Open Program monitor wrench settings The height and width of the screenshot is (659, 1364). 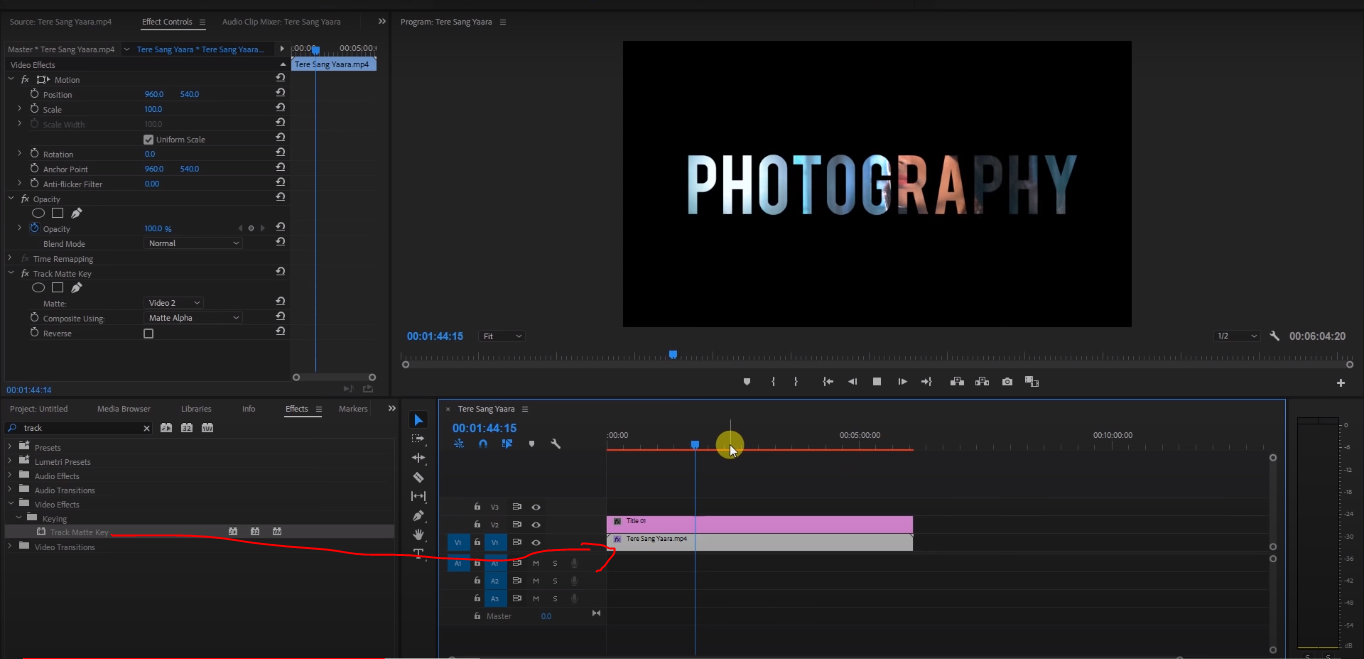[1275, 336]
